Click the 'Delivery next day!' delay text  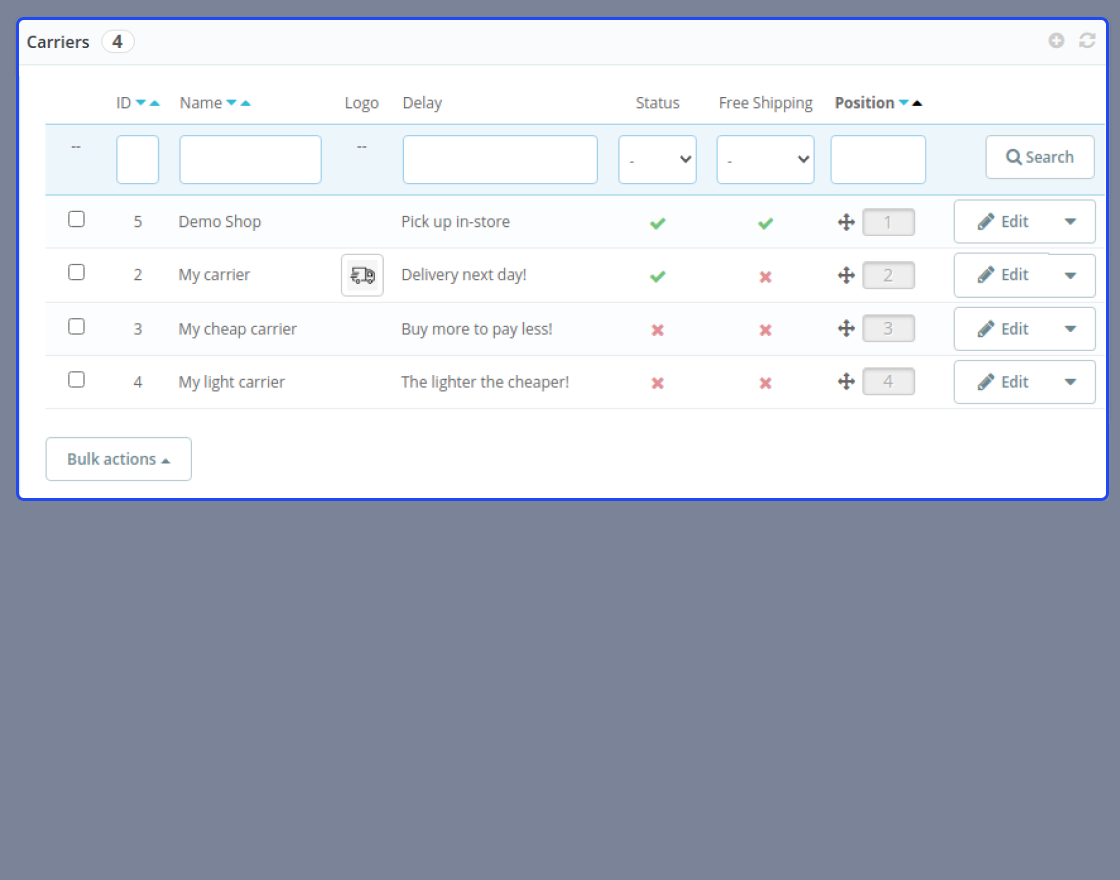point(464,275)
